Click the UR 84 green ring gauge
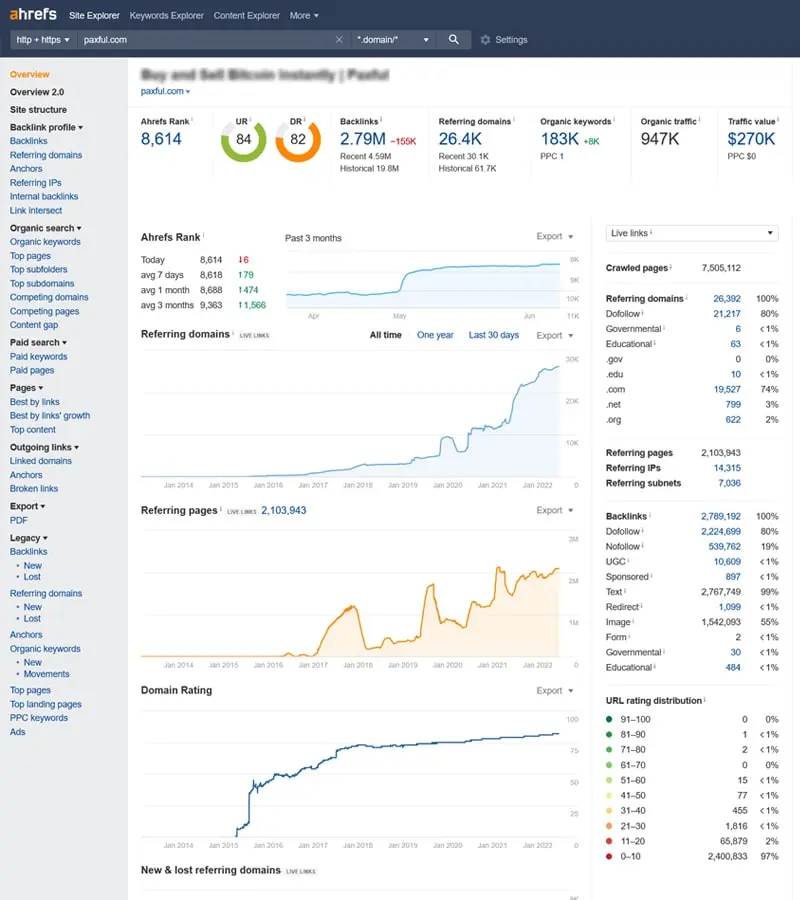This screenshot has width=800, height=900. pyautogui.click(x=243, y=139)
